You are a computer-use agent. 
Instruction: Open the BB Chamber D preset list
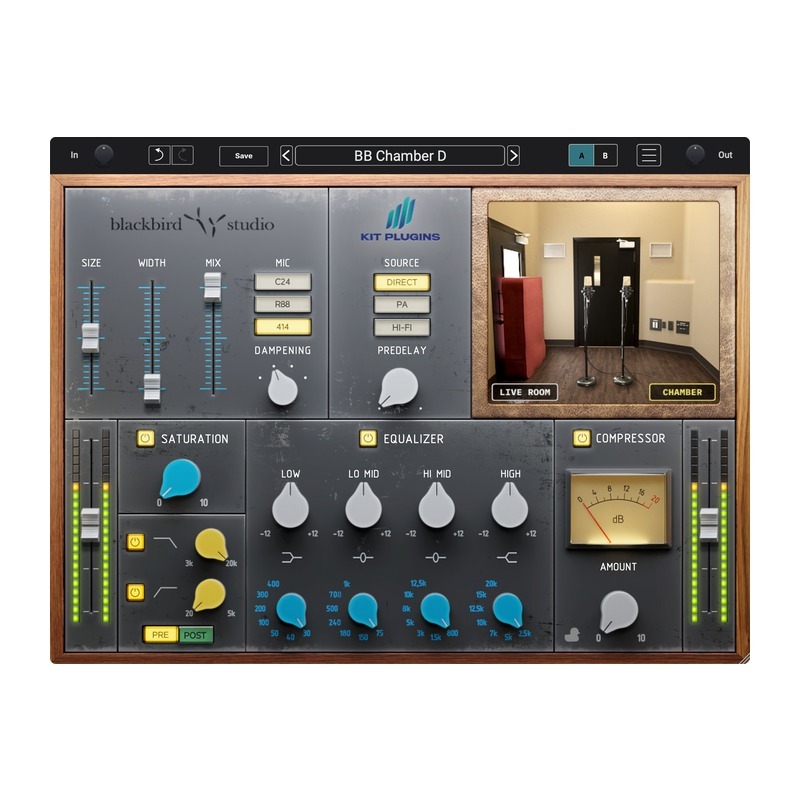400,156
